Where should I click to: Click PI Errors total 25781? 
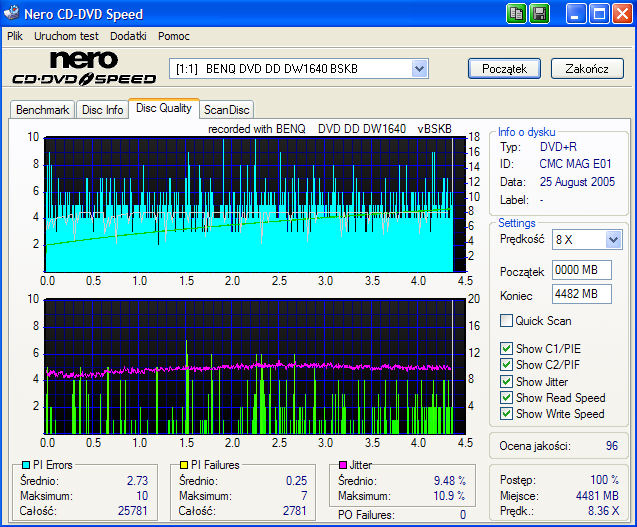132,510
